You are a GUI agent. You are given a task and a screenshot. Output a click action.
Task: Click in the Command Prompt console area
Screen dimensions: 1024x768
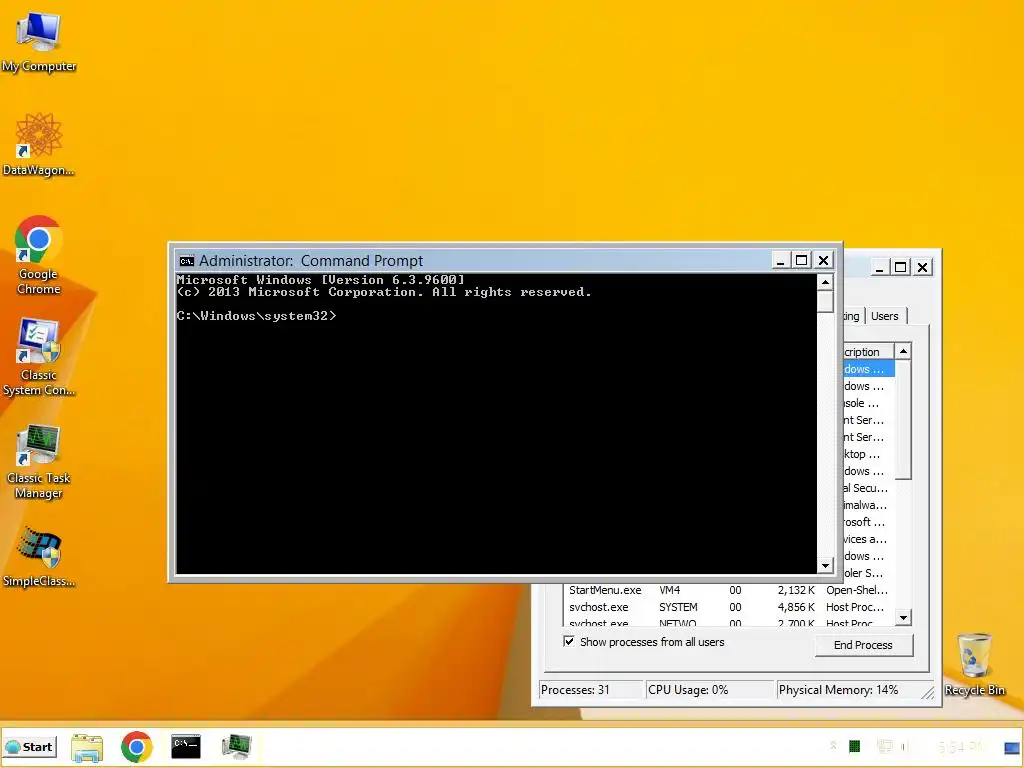click(x=496, y=423)
